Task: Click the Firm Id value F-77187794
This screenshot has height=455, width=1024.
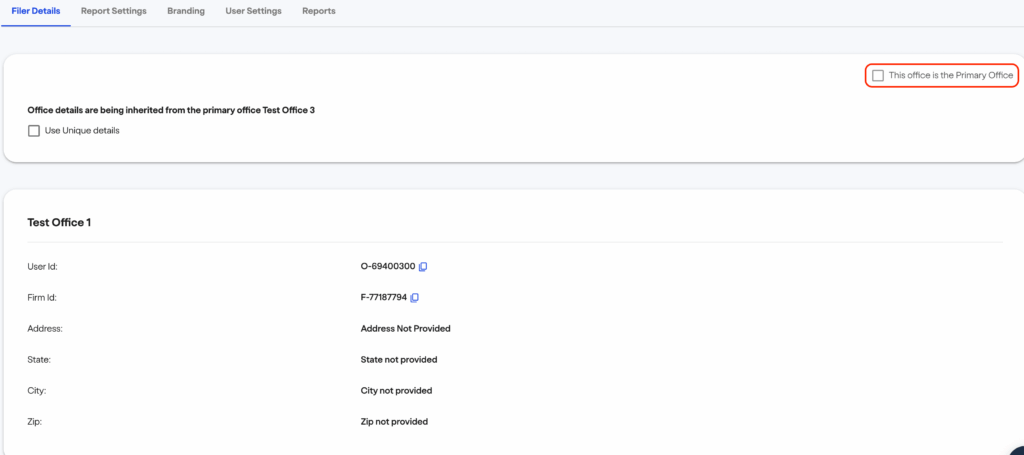Action: [x=384, y=298]
